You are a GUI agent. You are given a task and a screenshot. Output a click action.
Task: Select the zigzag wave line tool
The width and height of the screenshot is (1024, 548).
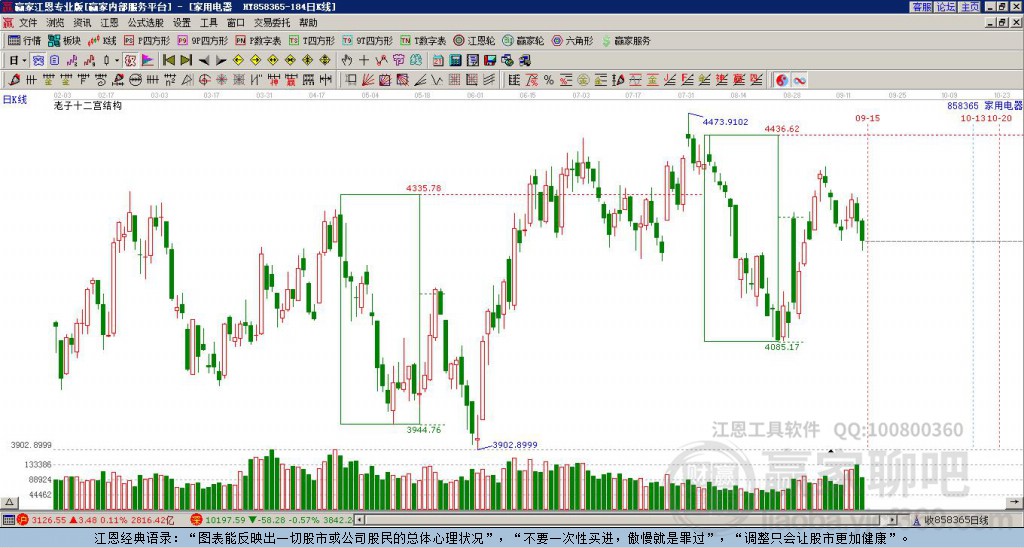click(x=436, y=80)
